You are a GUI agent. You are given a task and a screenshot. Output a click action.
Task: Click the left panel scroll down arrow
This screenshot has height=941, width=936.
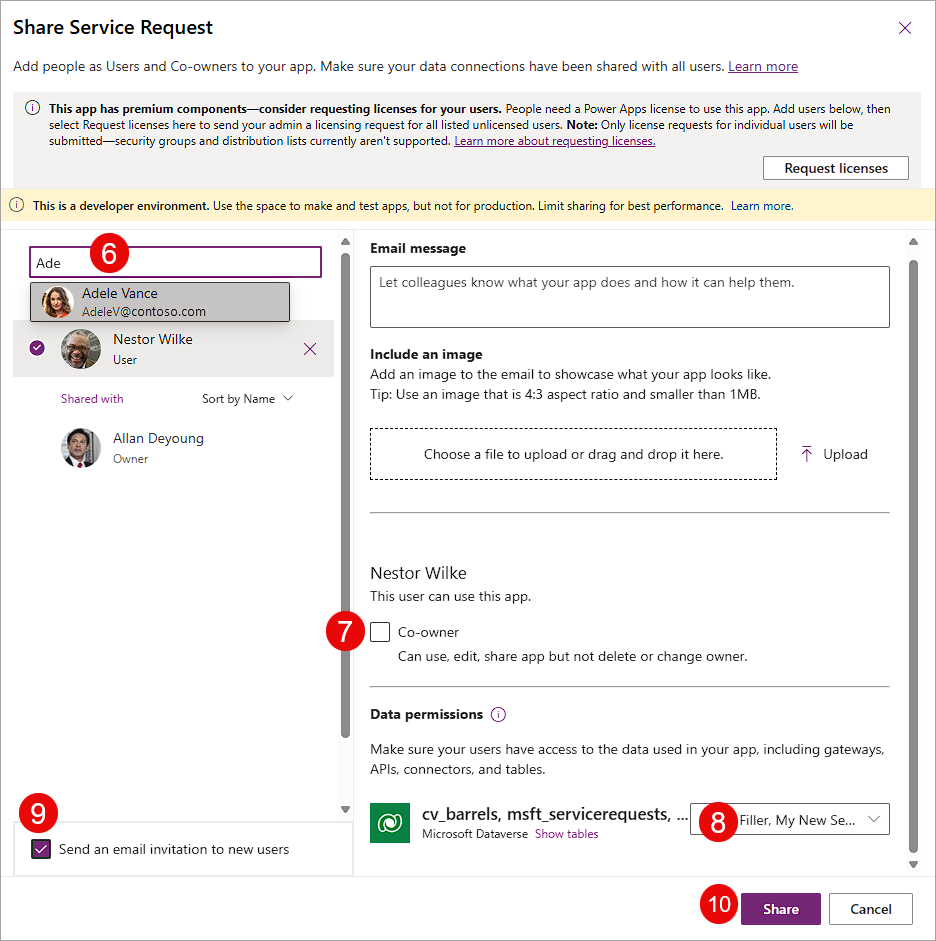coord(346,809)
